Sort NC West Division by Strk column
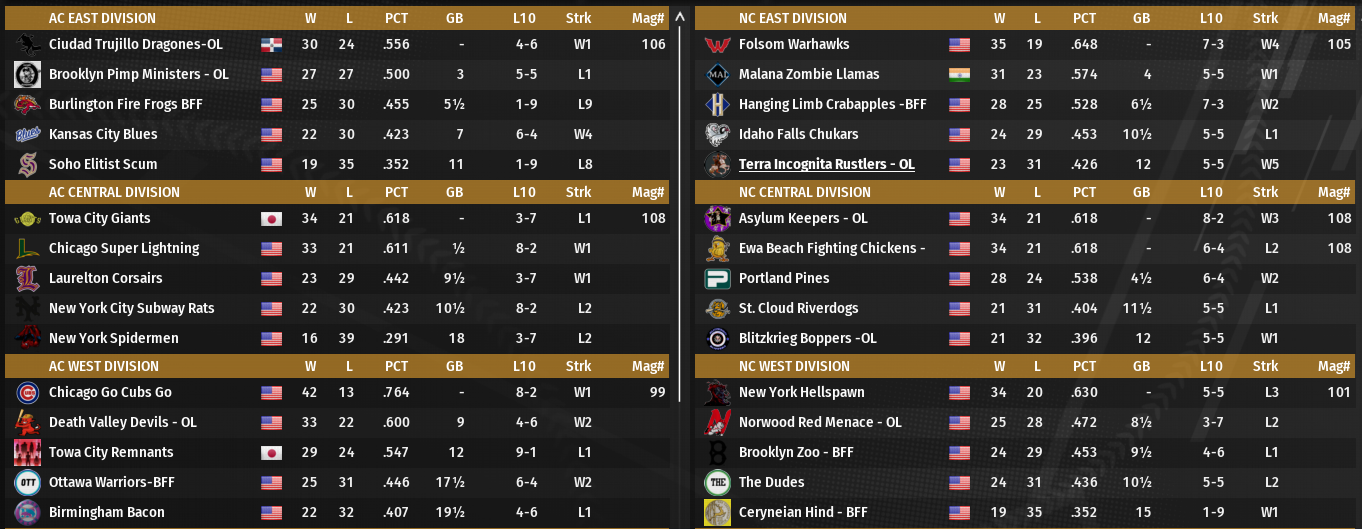The width and height of the screenshot is (1362, 529). [1265, 366]
